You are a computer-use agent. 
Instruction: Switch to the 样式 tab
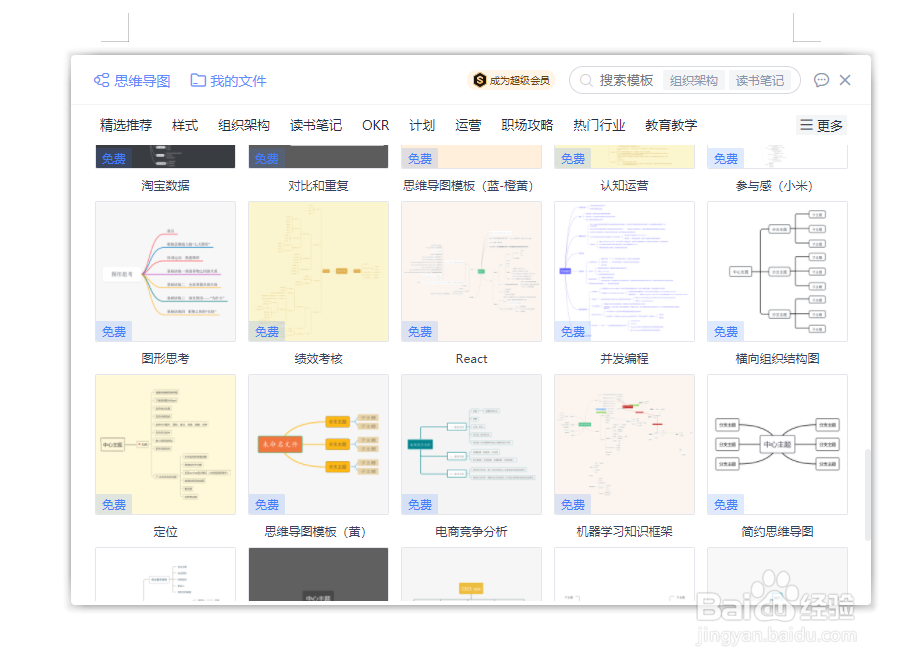185,125
